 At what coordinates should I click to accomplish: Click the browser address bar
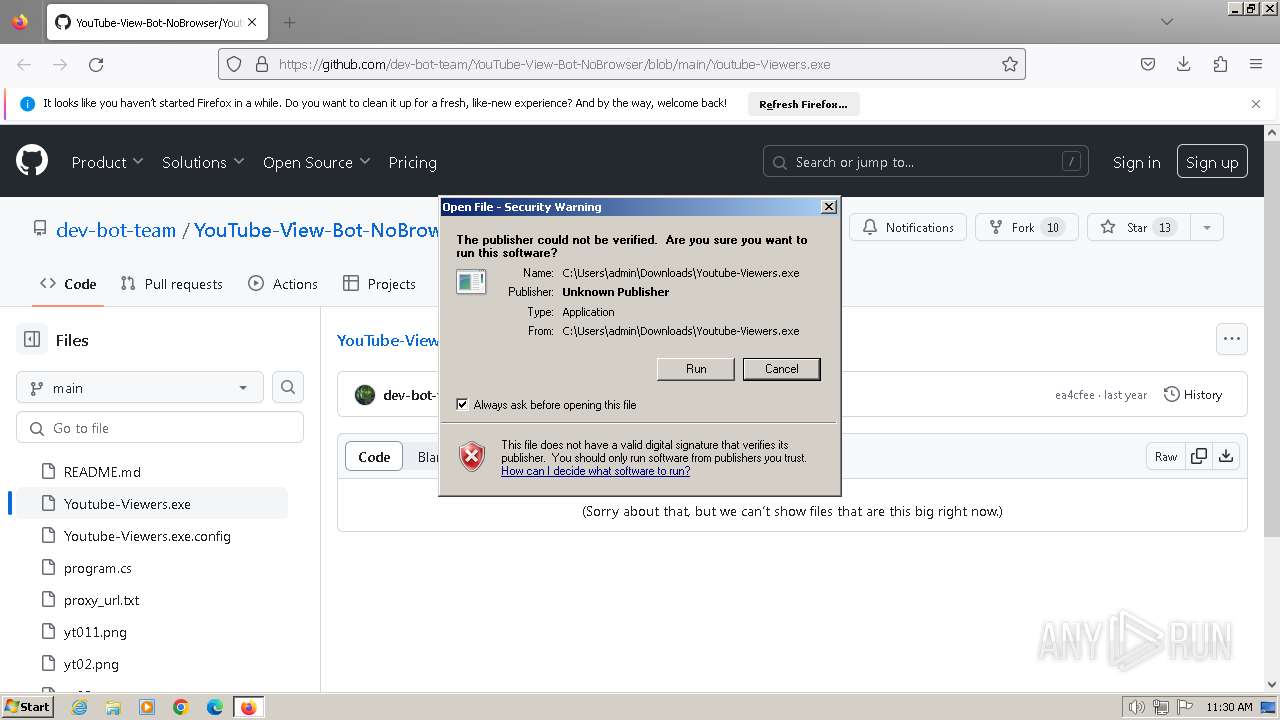tap(622, 64)
